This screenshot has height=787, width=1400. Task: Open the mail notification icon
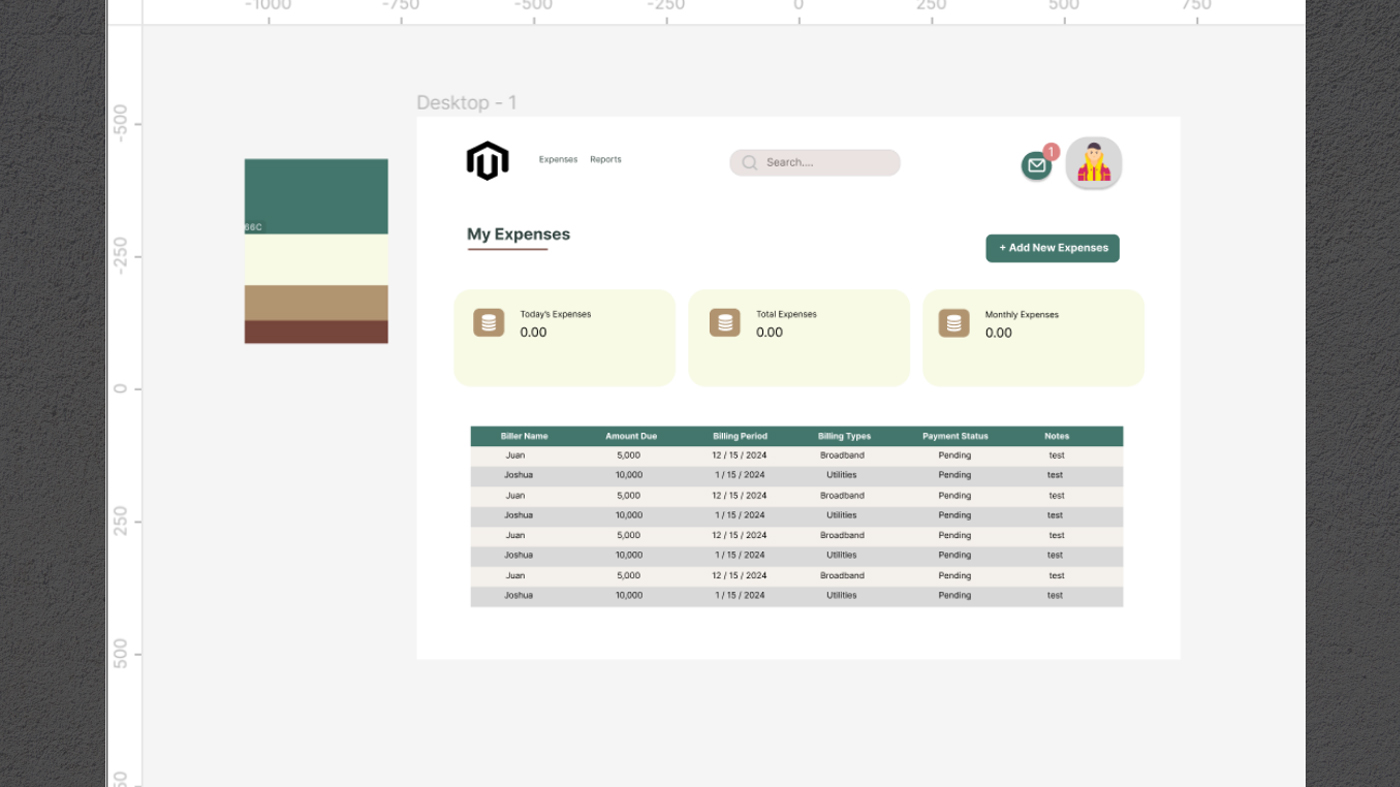(1036, 166)
